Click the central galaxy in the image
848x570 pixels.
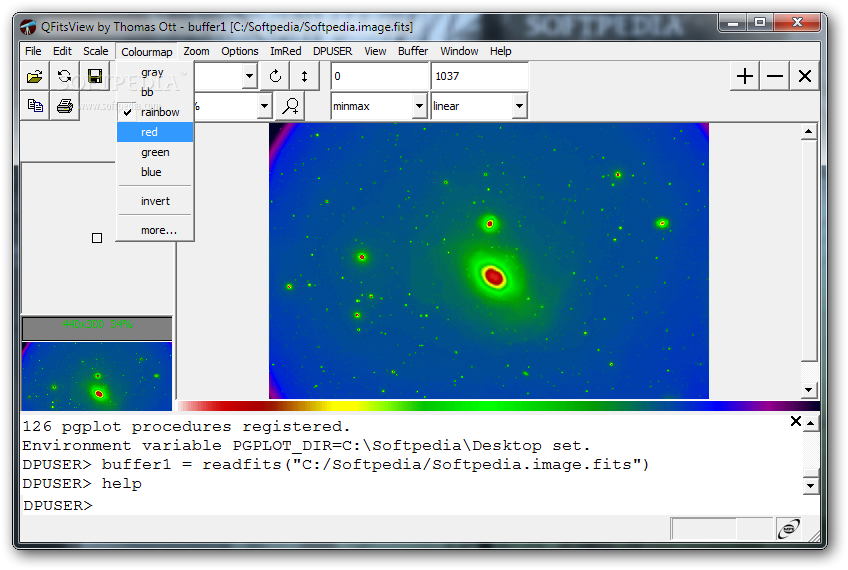493,276
